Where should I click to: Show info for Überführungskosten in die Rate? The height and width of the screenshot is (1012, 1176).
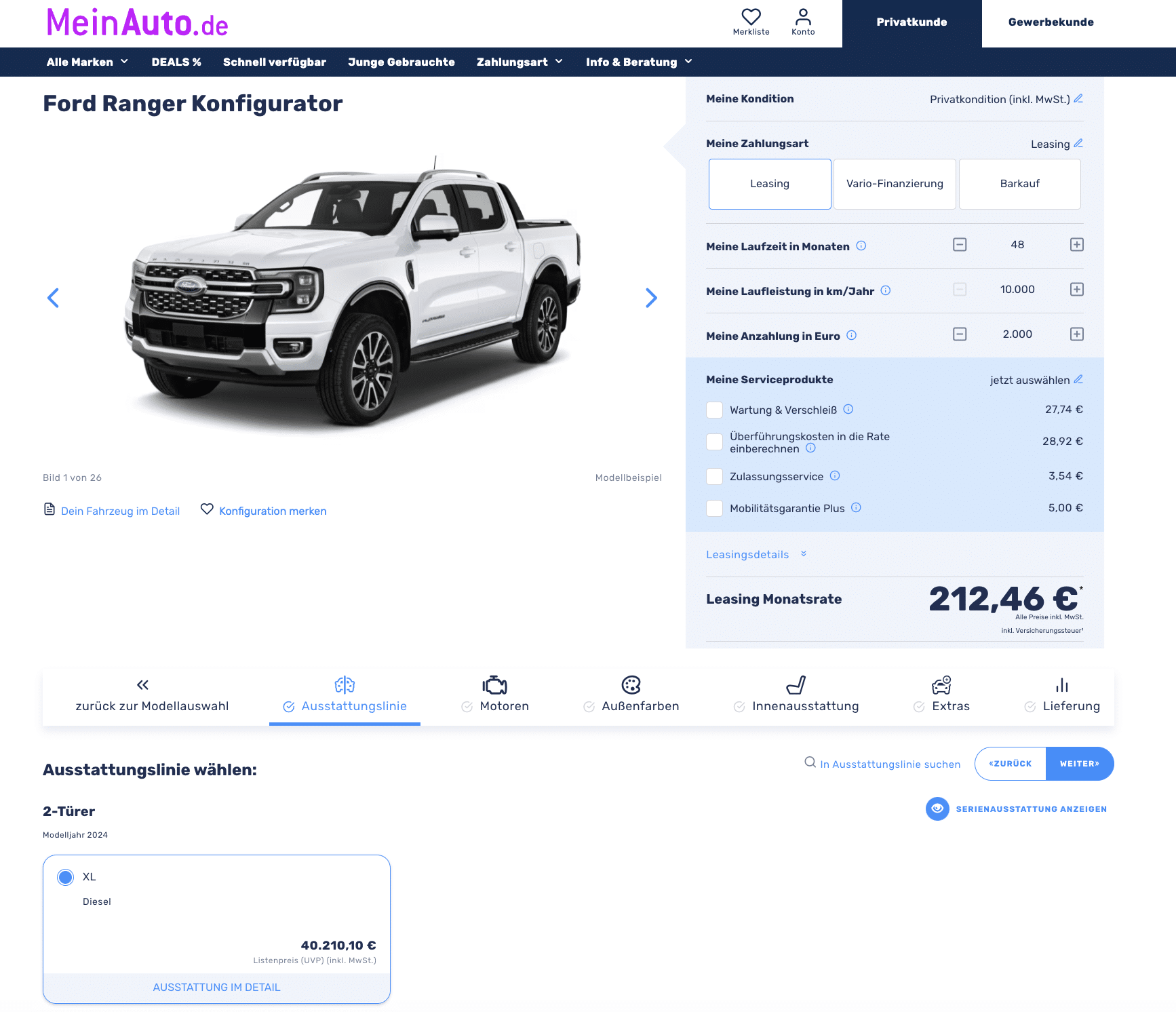(x=810, y=448)
